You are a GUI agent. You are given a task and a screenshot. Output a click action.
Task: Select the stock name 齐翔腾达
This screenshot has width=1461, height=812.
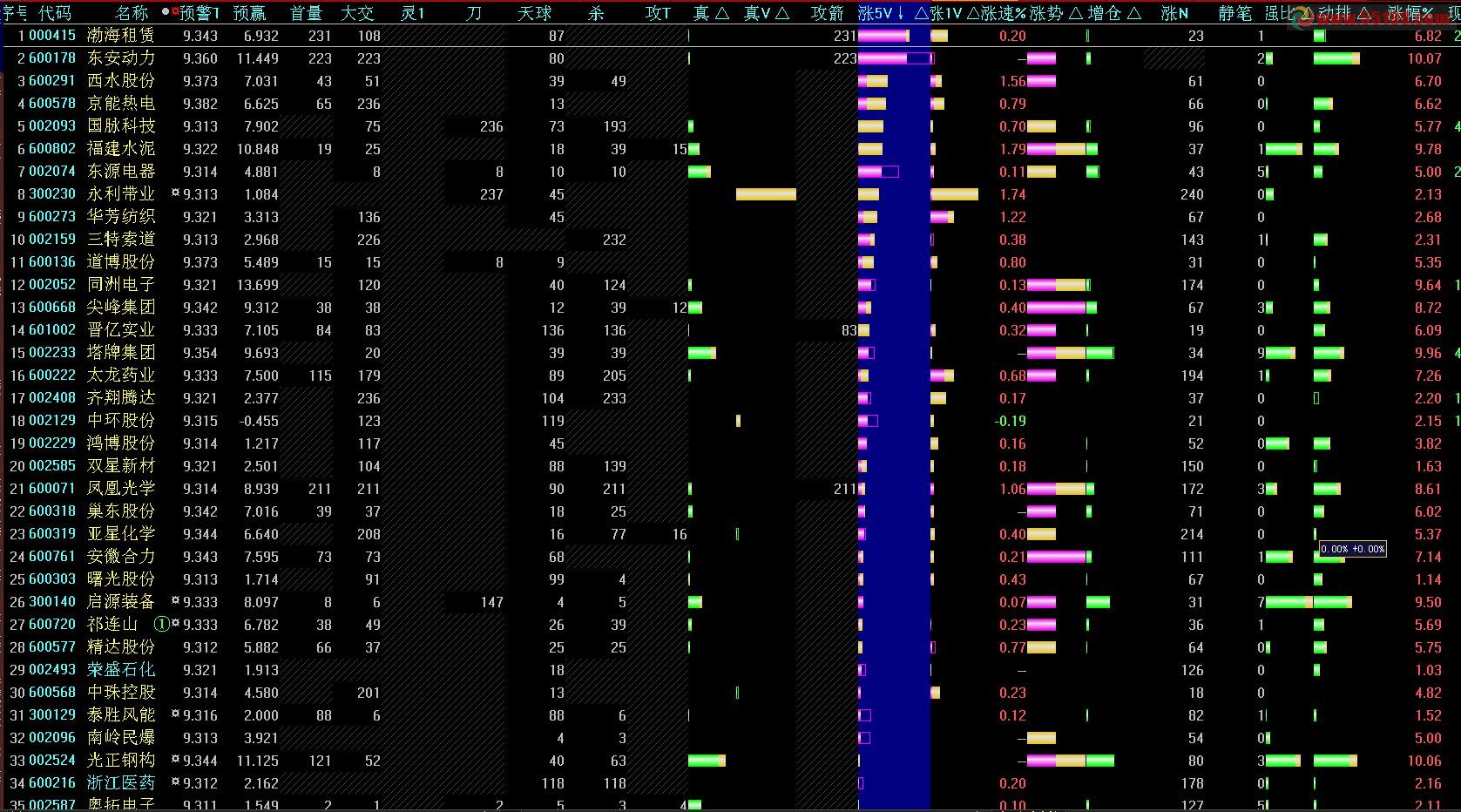(121, 398)
